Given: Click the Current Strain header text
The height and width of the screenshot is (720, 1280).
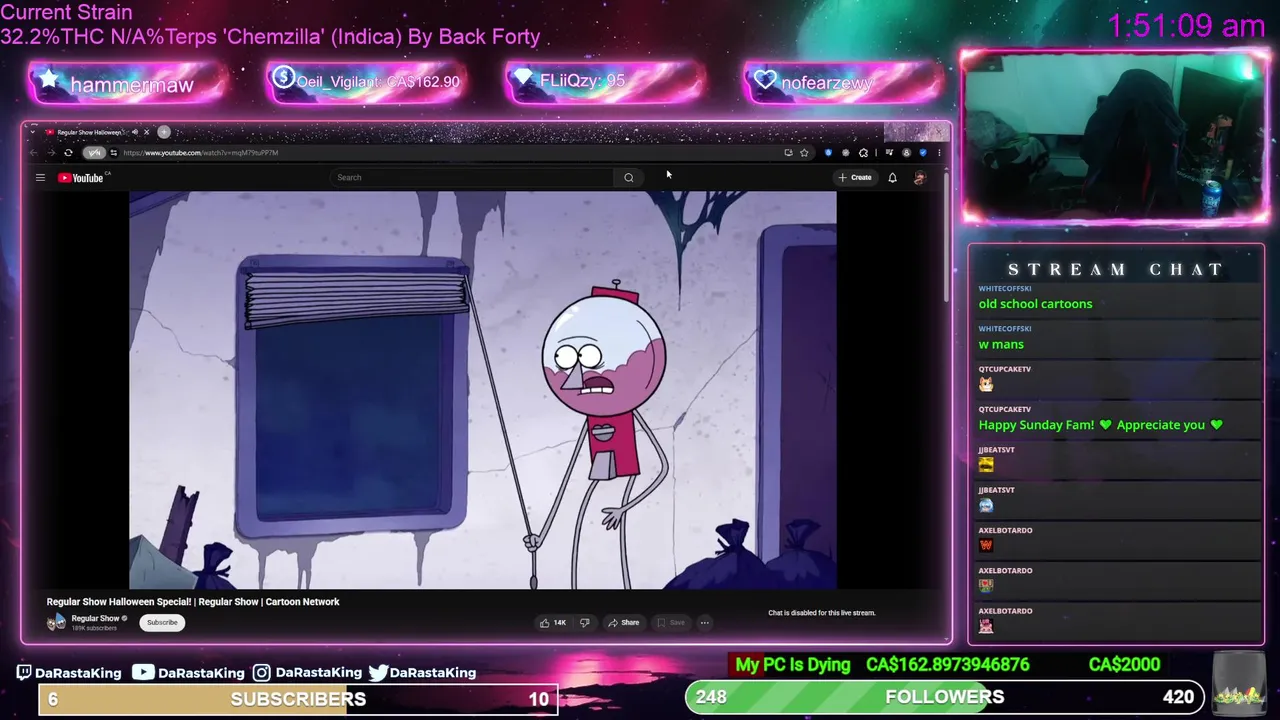Looking at the screenshot, I should click(x=66, y=12).
